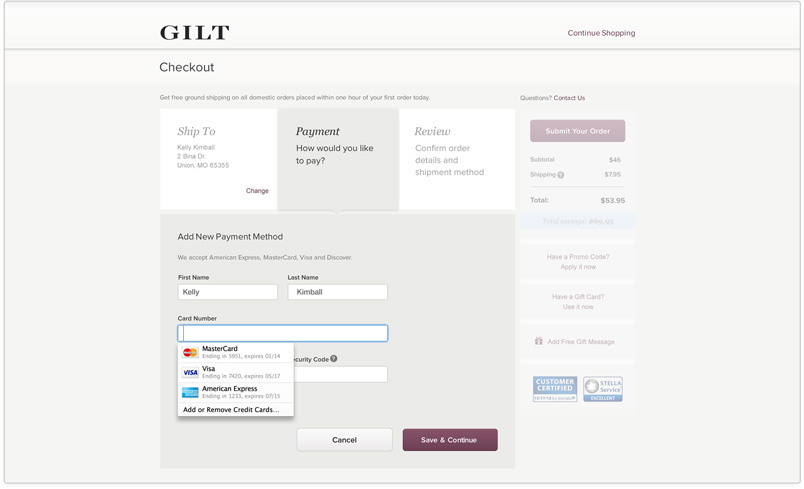Viewport: 804px width, 489px height.
Task: Use a gift card now
Action: [578, 307]
